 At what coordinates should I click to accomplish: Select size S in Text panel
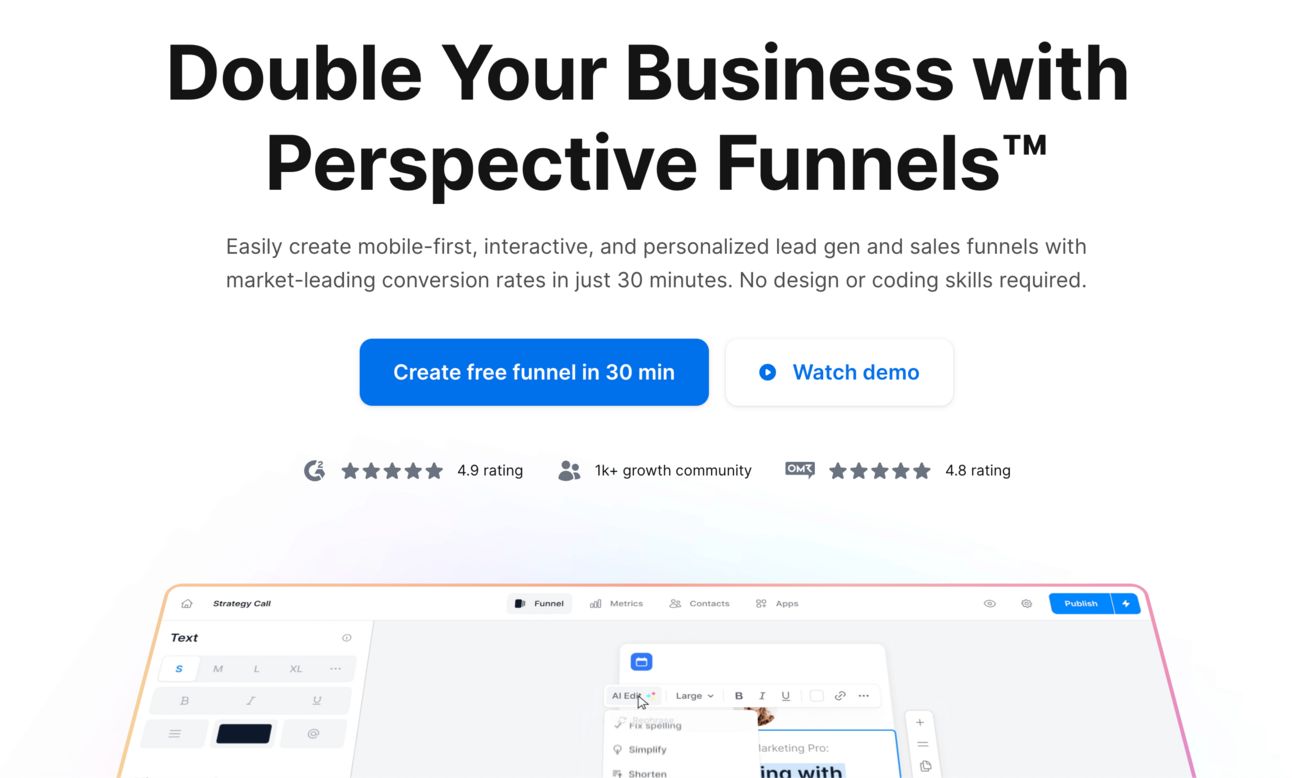pos(179,669)
